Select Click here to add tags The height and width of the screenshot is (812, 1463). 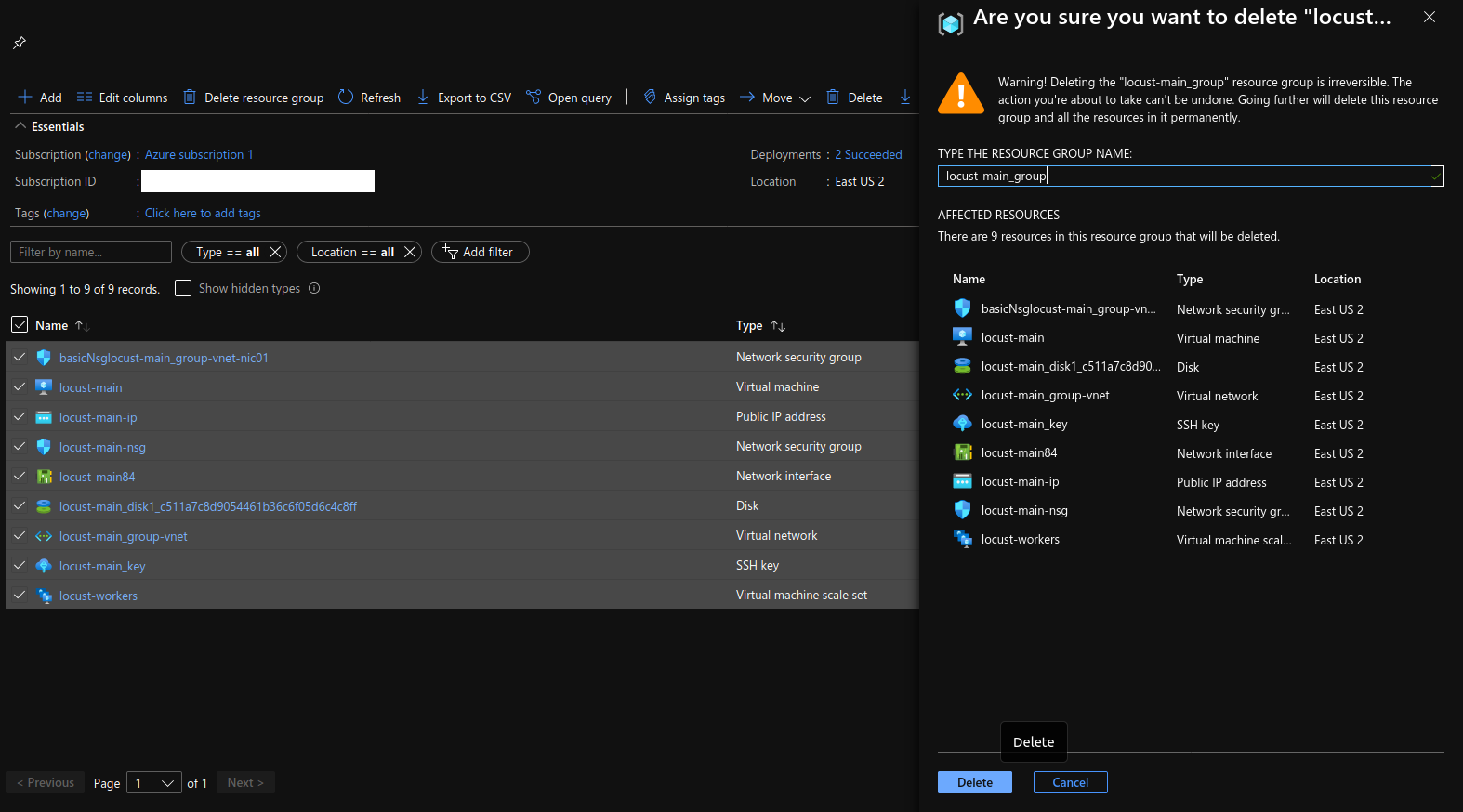click(203, 213)
